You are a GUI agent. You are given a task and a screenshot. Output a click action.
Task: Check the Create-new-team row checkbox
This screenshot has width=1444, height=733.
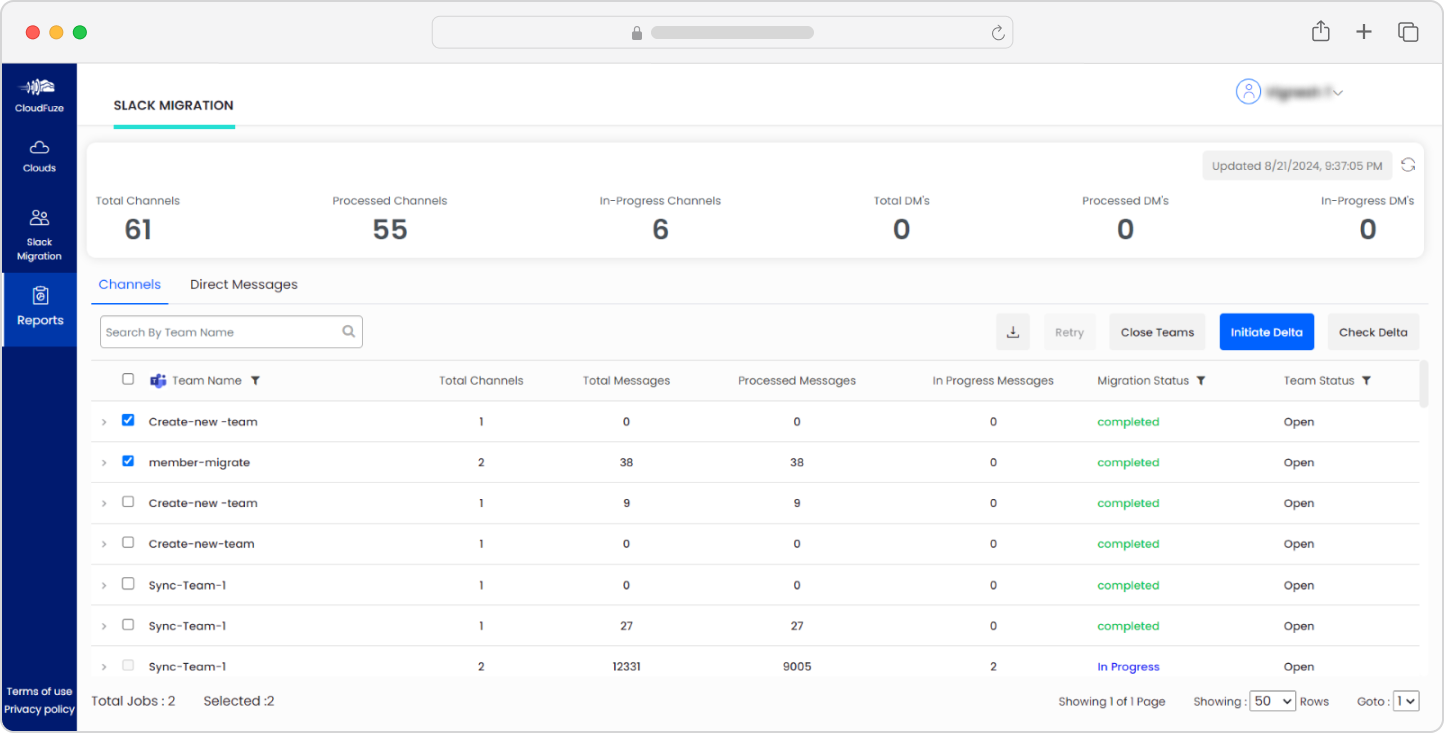[128, 543]
